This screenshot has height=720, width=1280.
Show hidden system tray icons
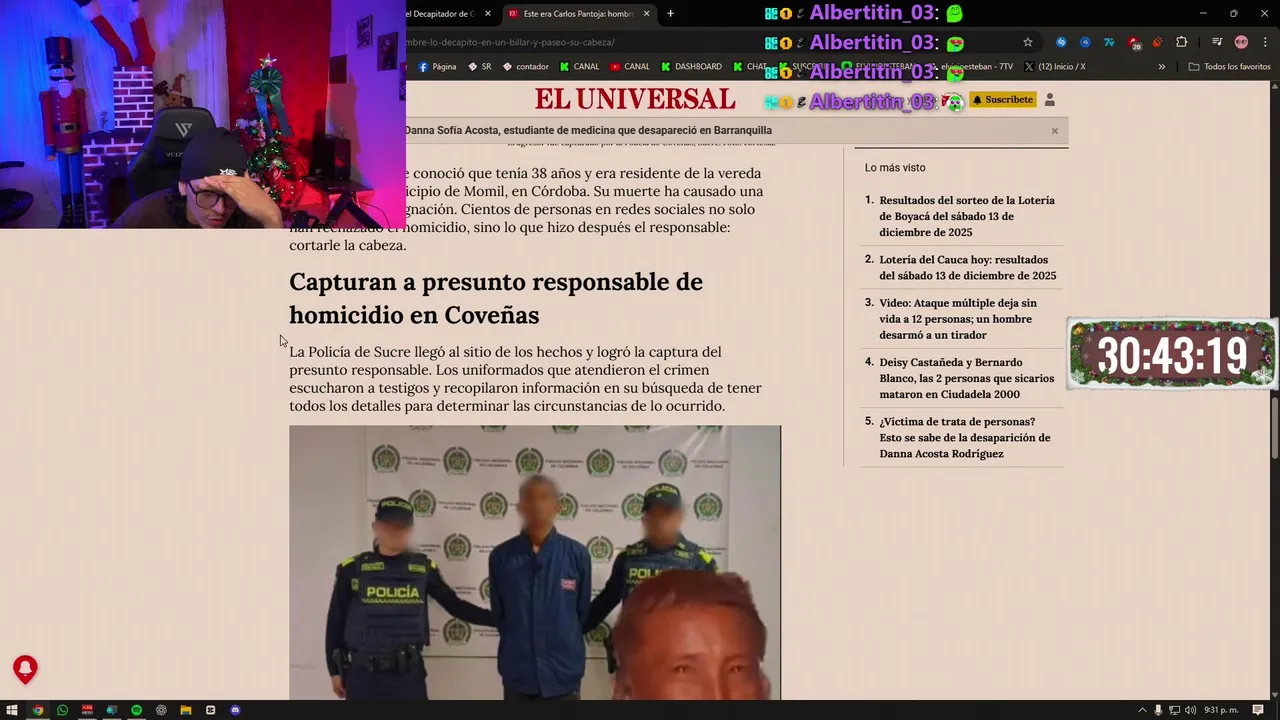click(x=1142, y=710)
